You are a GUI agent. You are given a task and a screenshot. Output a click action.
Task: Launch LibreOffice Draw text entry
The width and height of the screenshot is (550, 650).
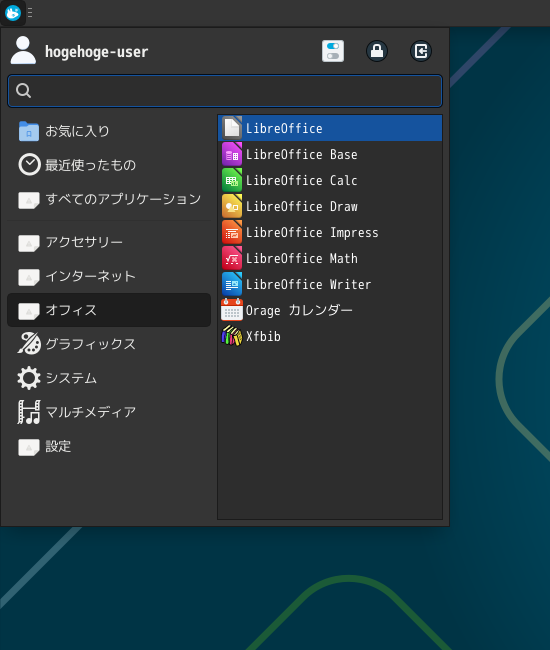tap(301, 206)
